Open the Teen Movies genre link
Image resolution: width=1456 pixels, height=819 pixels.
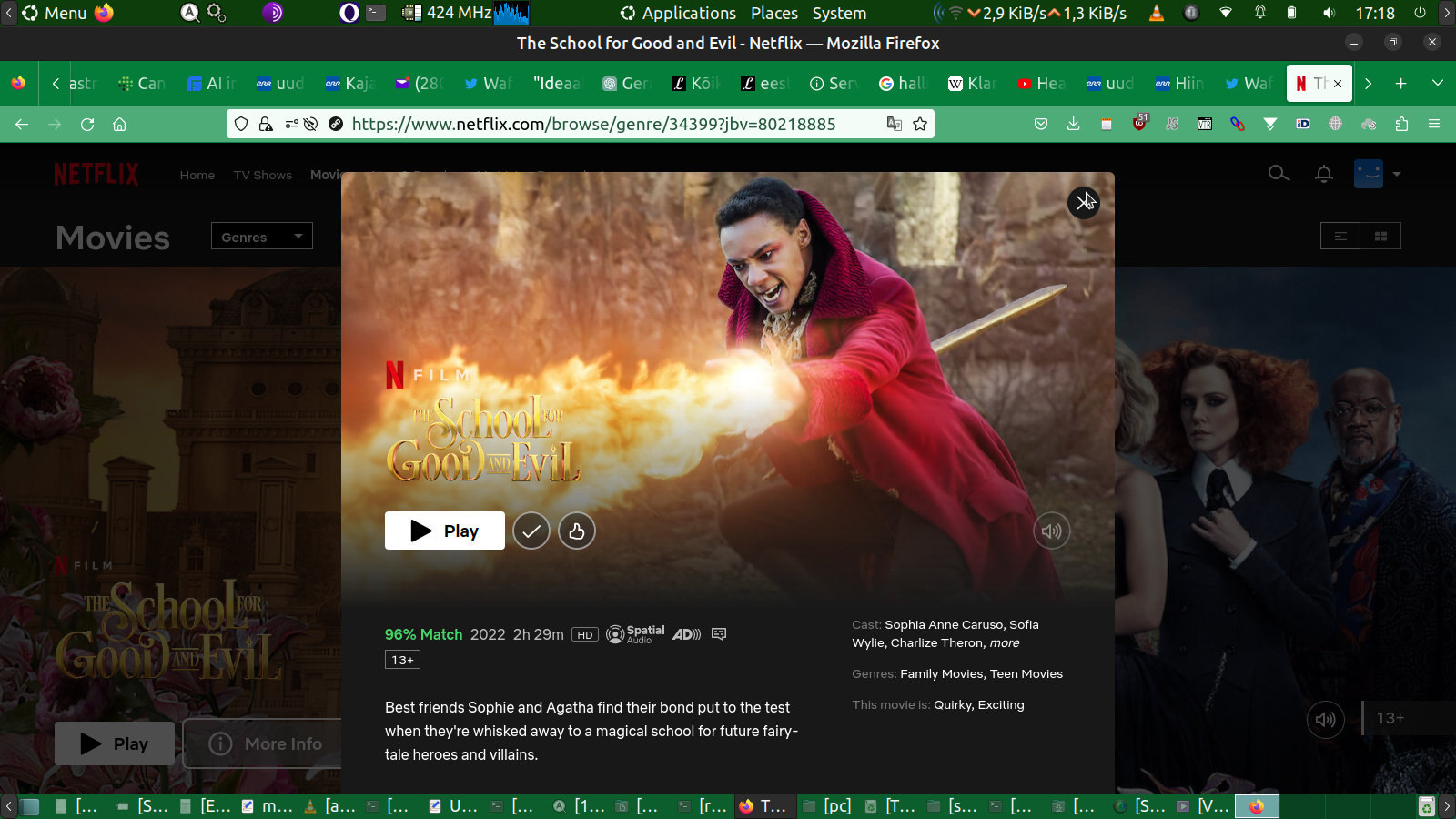tap(1026, 673)
